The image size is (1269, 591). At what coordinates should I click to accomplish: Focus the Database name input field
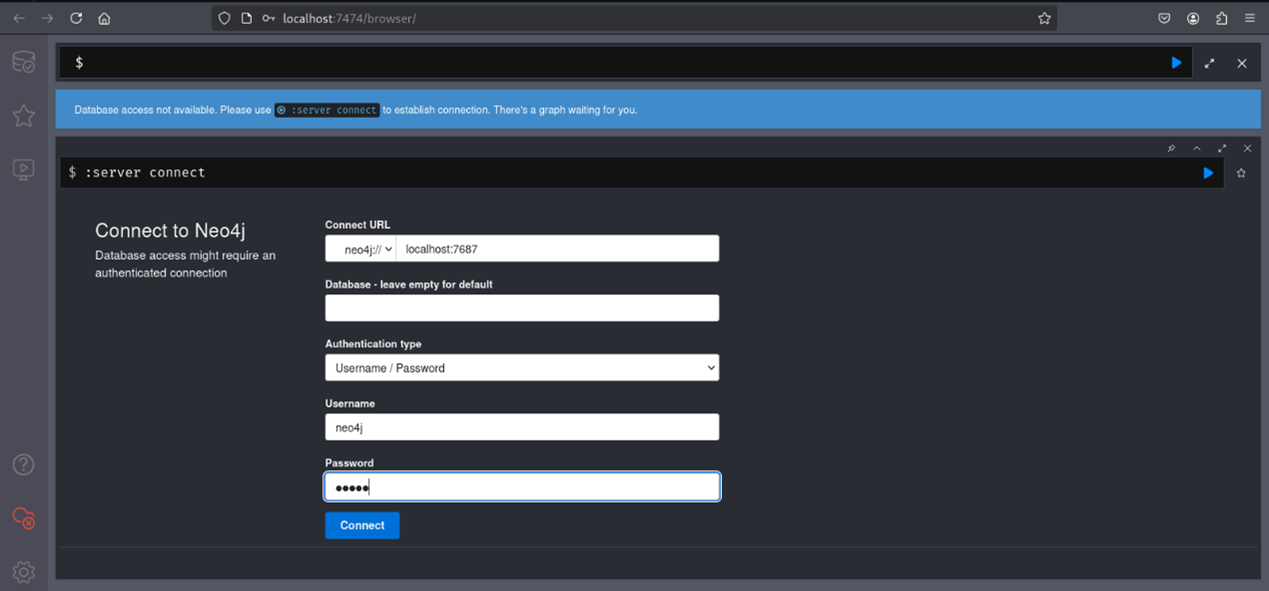pyautogui.click(x=521, y=308)
